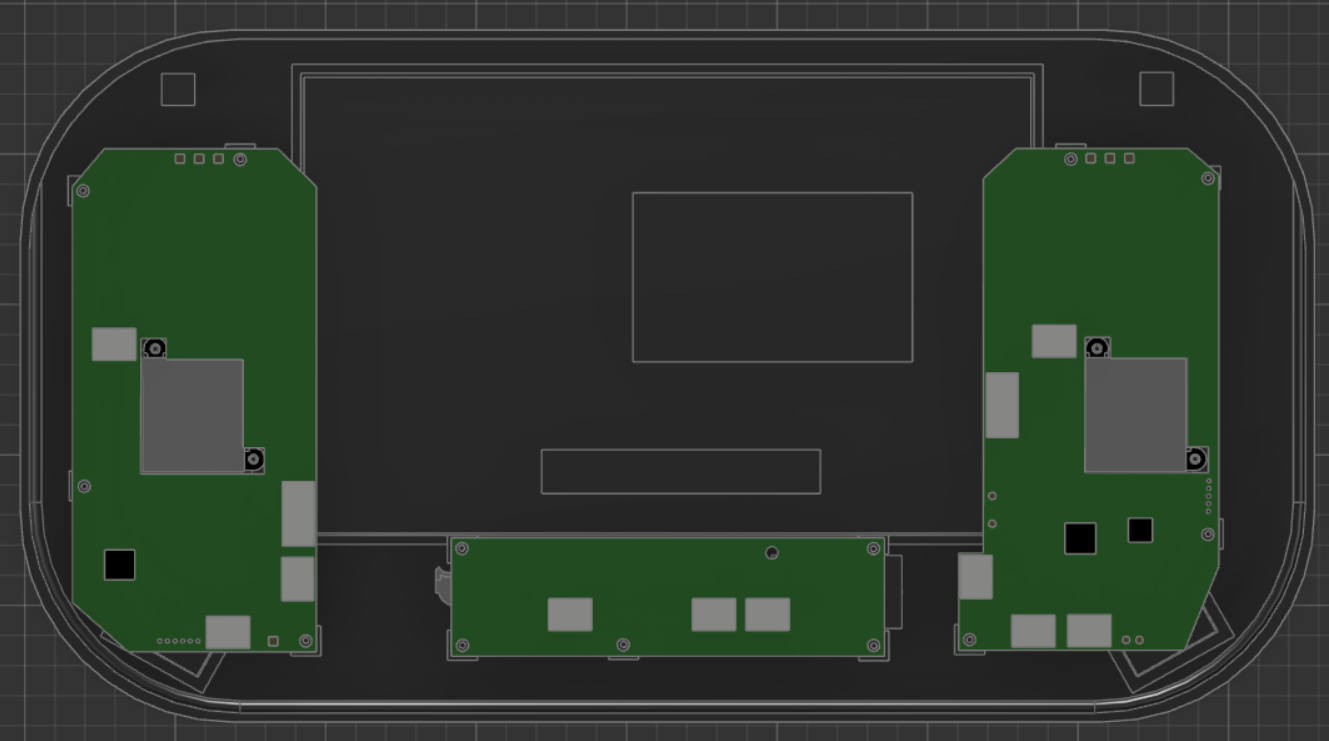The width and height of the screenshot is (1329, 741).
Task: Click the large rectangle outline in display area
Action: pyautogui.click(x=772, y=277)
